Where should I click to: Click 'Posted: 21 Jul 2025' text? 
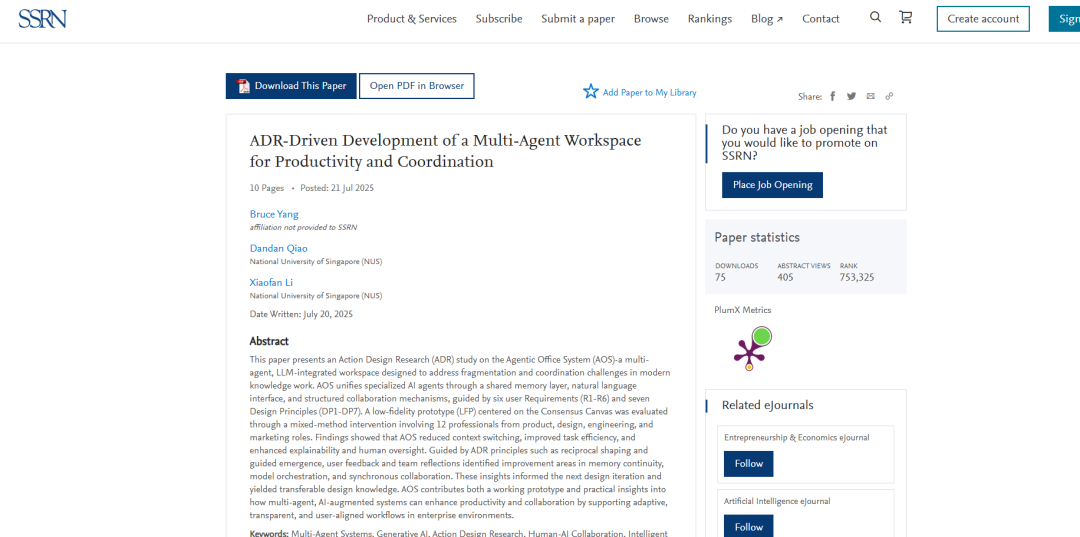point(337,188)
